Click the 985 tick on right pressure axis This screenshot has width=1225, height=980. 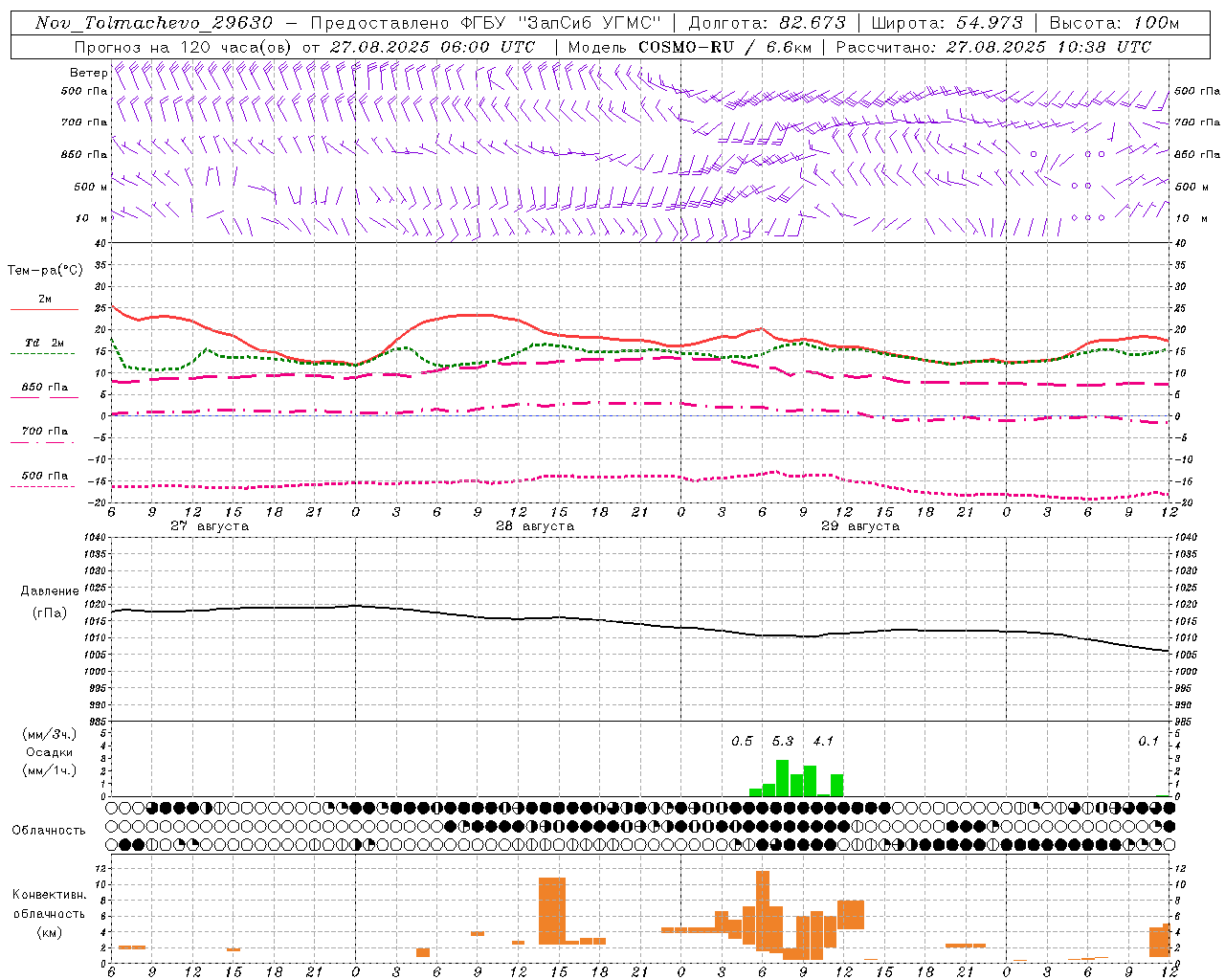click(1185, 722)
